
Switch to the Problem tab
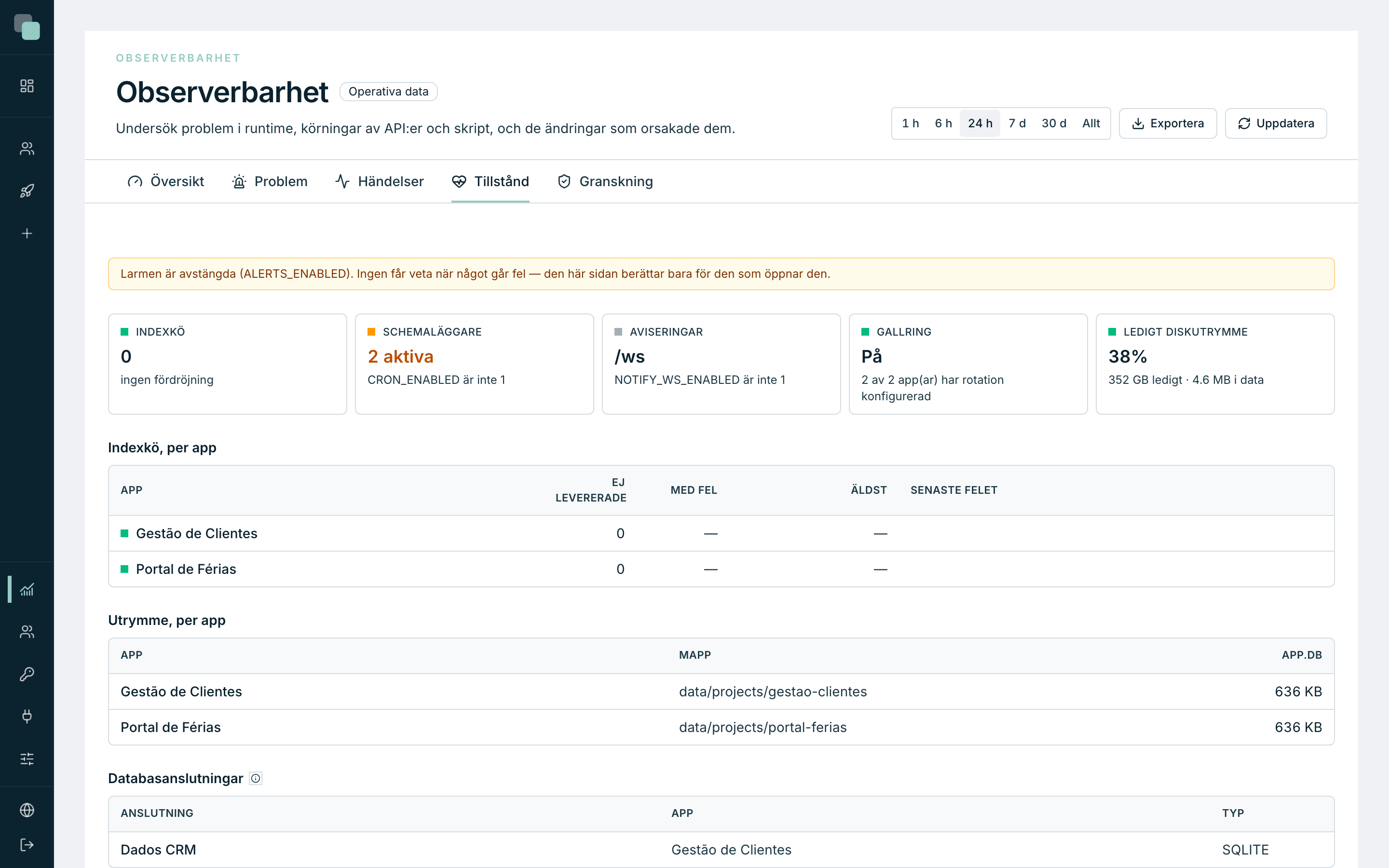270,181
